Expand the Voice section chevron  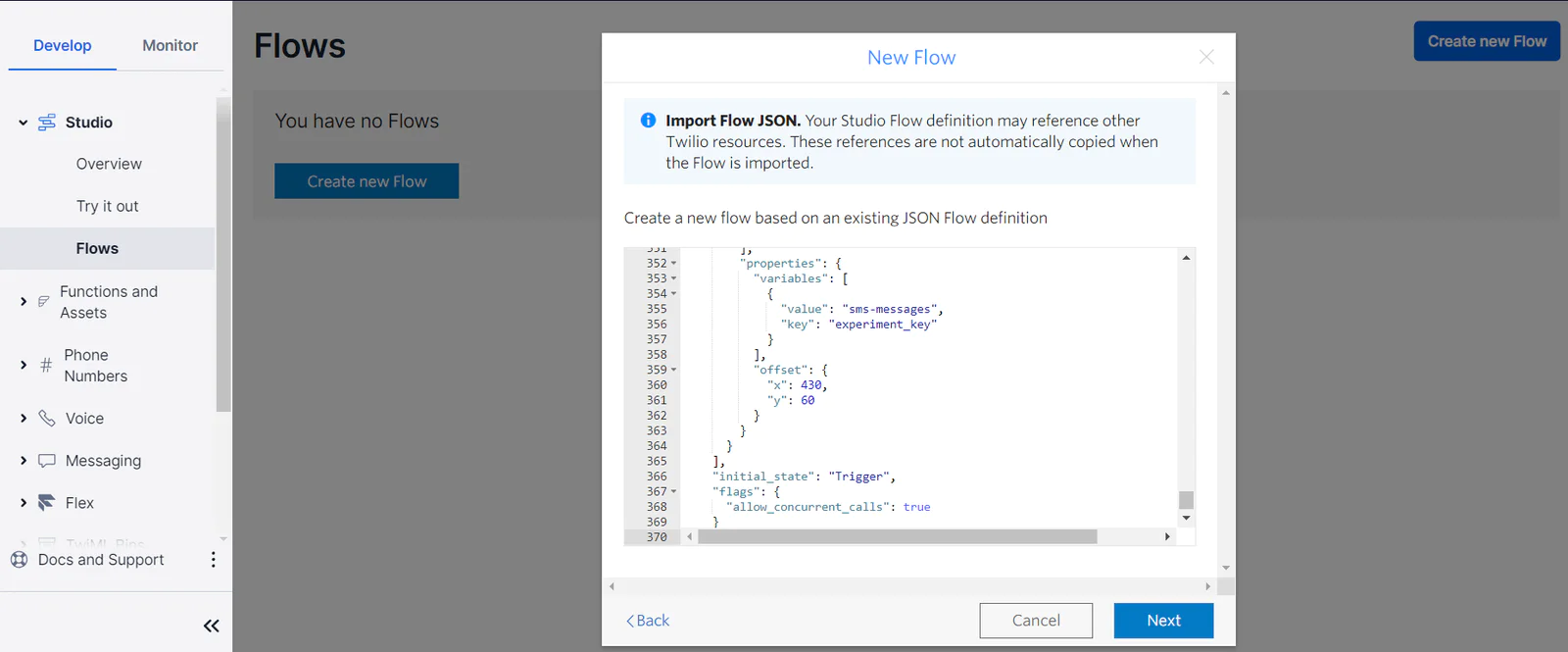point(24,419)
